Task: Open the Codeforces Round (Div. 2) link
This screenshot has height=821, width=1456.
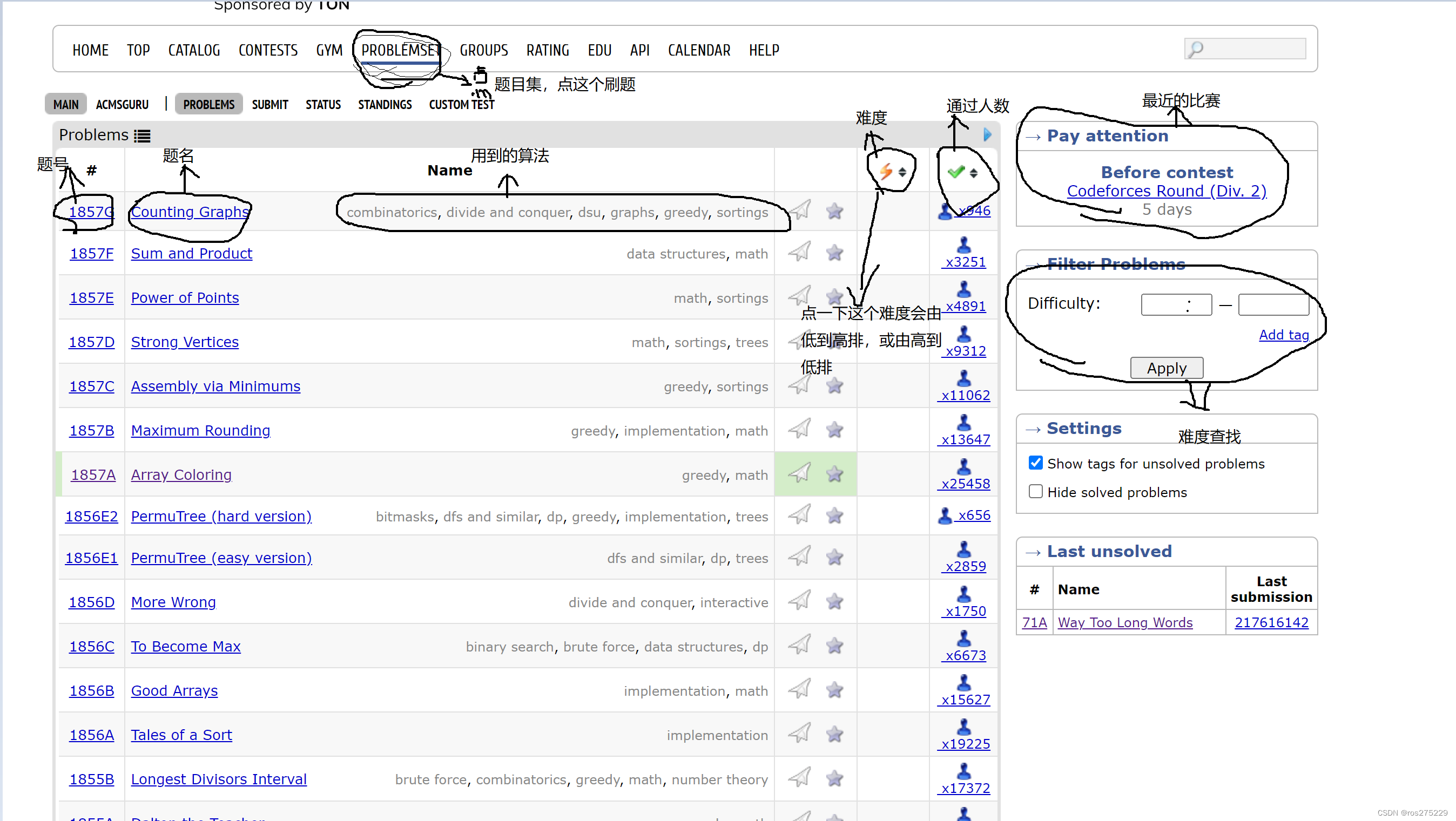Action: (x=1166, y=191)
